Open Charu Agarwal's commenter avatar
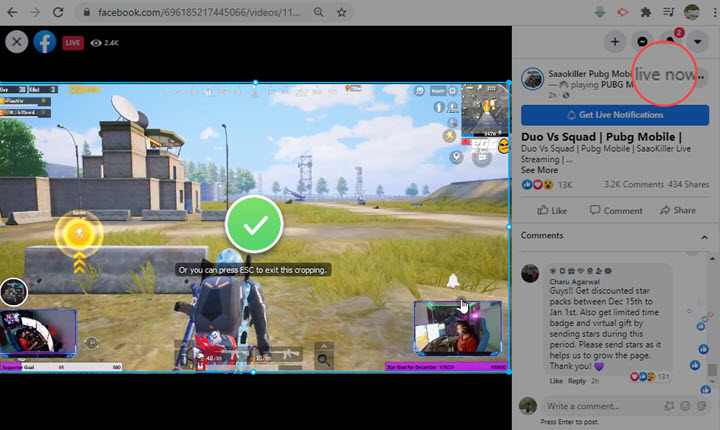720x430 pixels. 530,273
